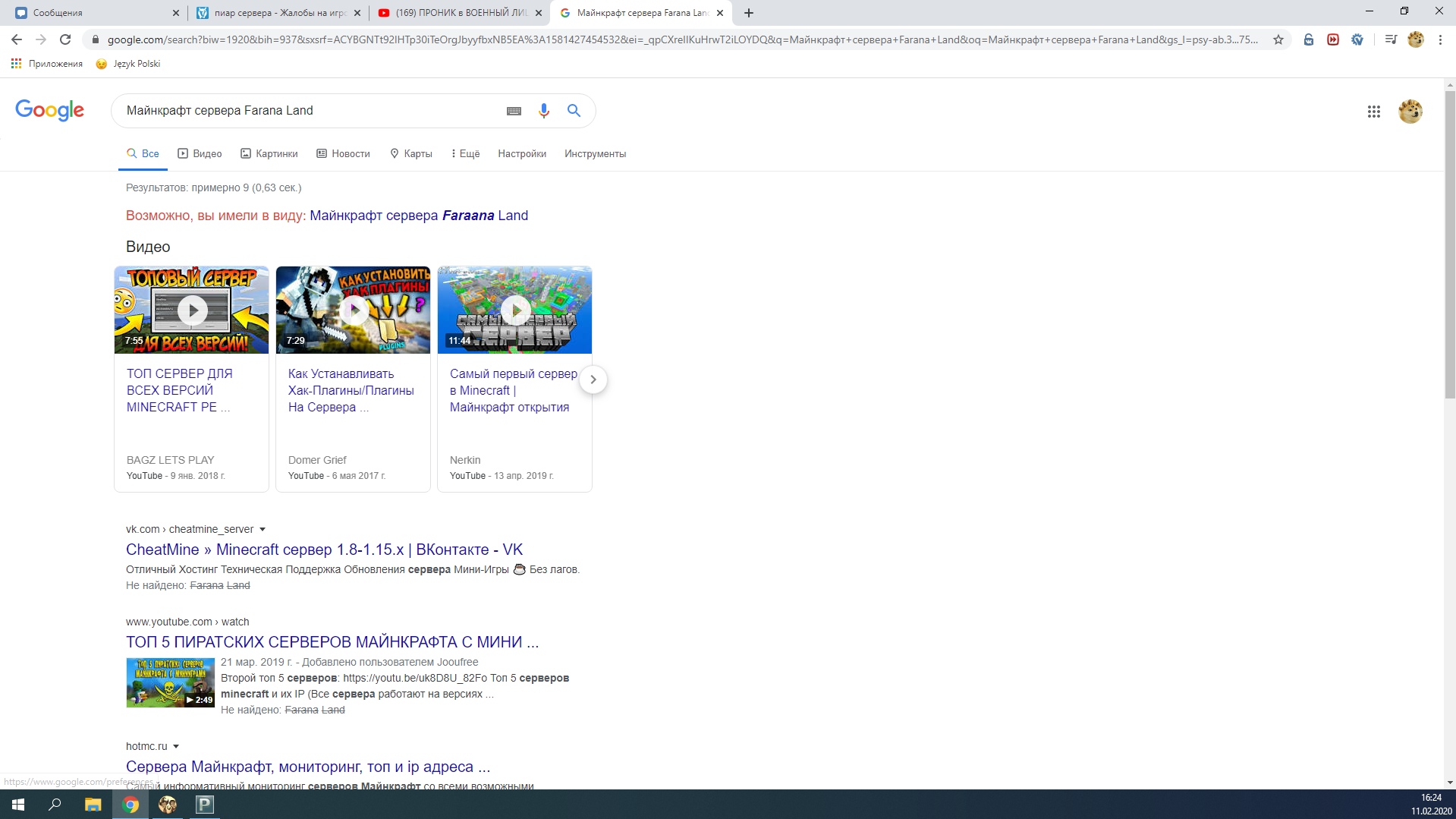The width and height of the screenshot is (1456, 819).
Task: Play the 7:29 plugins video thumbnail
Action: pos(354,310)
